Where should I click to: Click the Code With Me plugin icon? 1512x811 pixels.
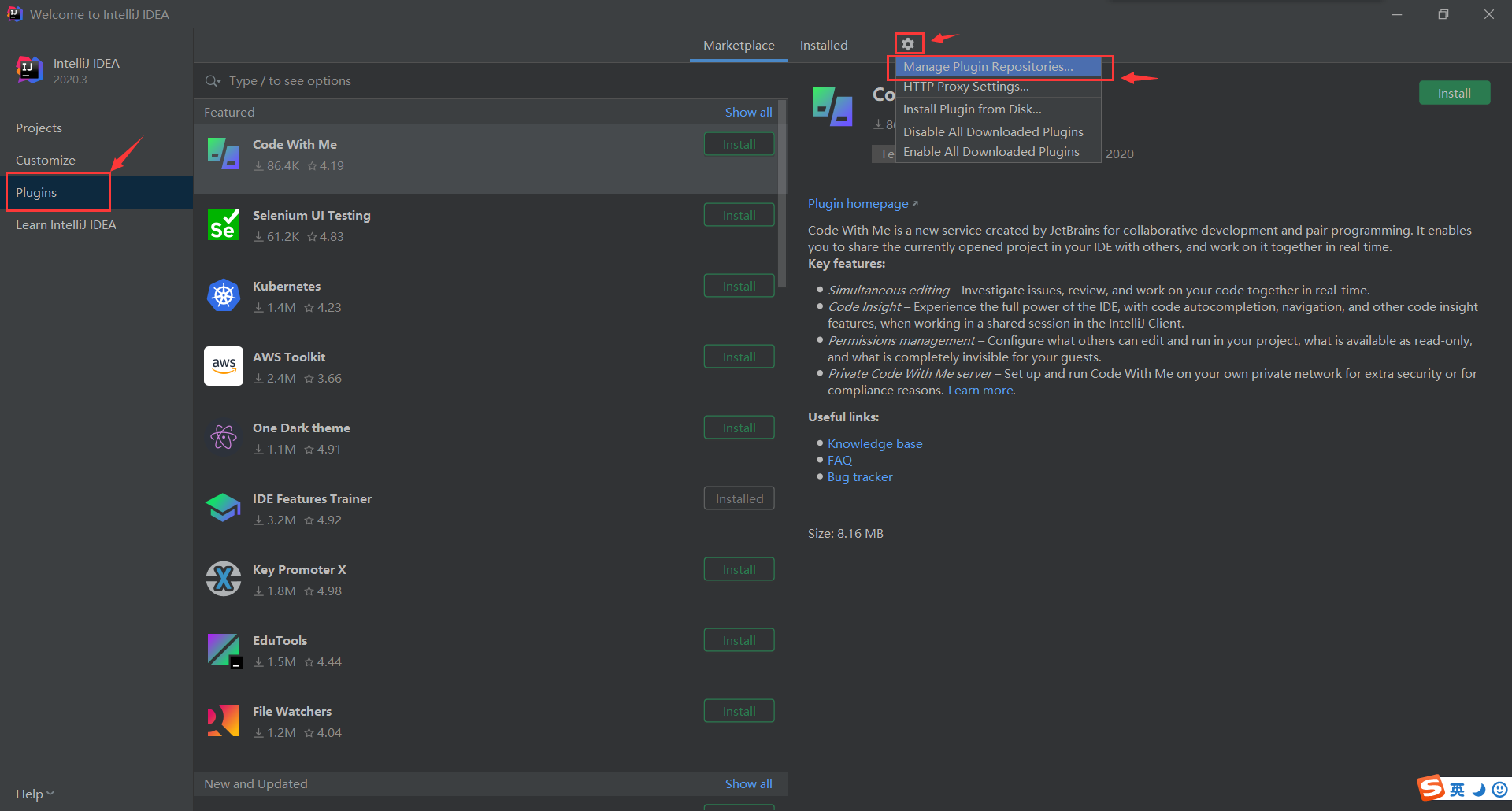click(x=224, y=154)
